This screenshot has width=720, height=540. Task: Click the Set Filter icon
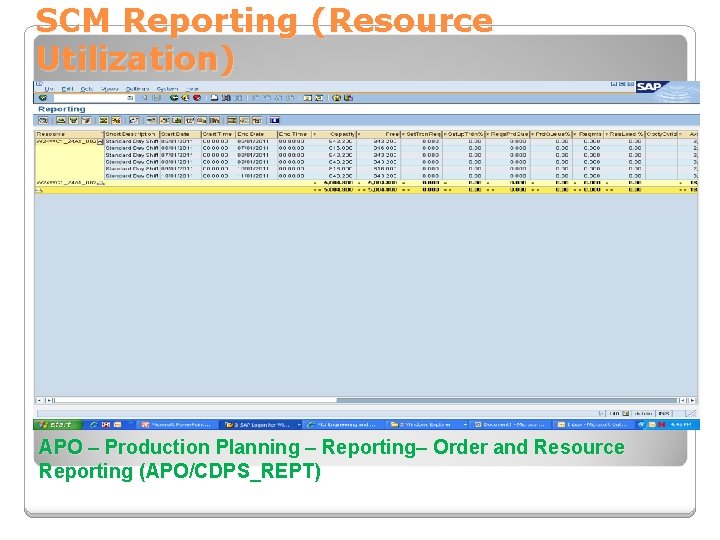coord(86,120)
